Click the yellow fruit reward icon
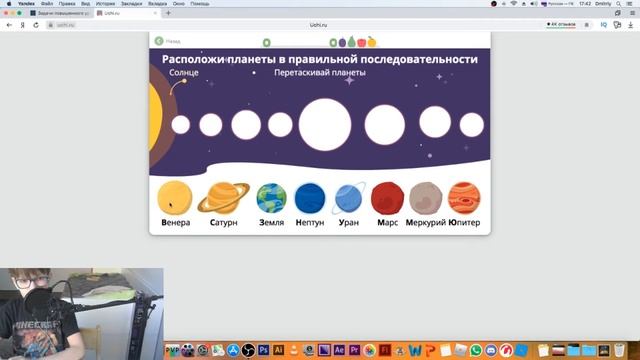The width and height of the screenshot is (640, 360). click(x=371, y=41)
